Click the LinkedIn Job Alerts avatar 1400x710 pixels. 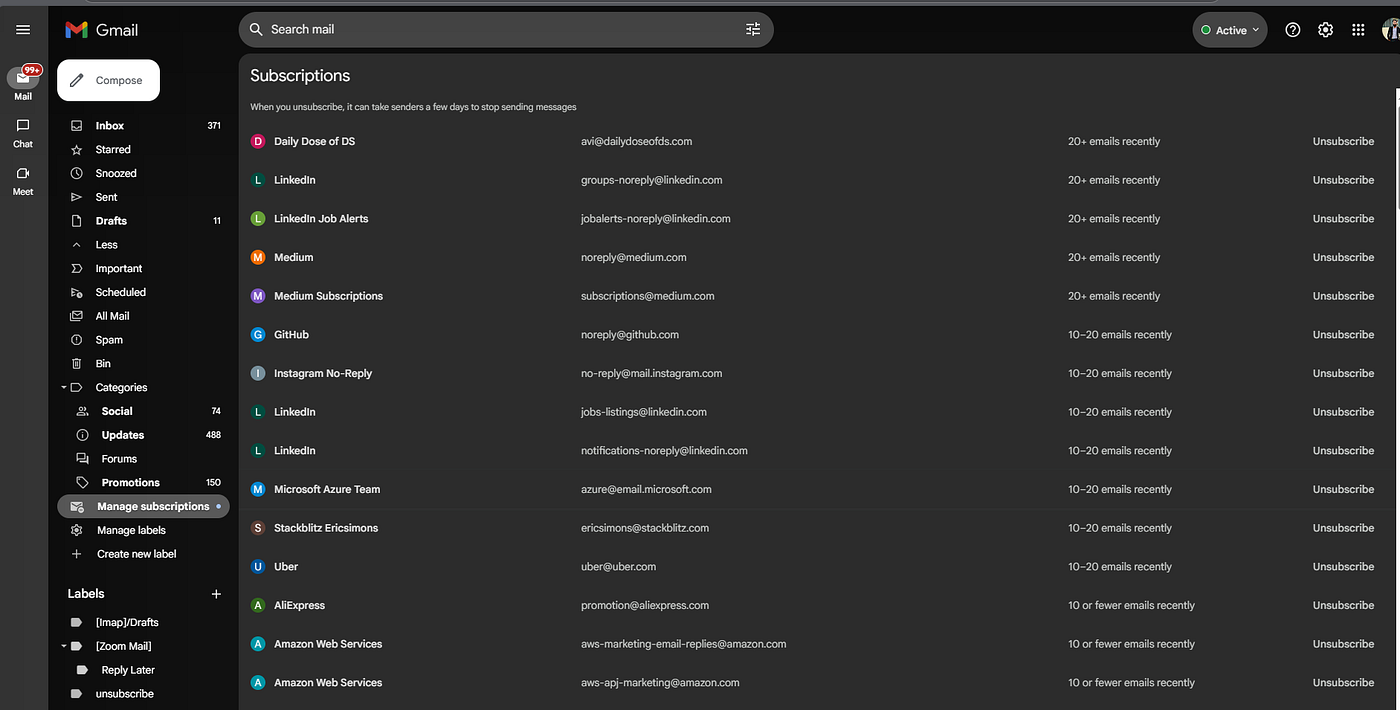click(x=258, y=219)
